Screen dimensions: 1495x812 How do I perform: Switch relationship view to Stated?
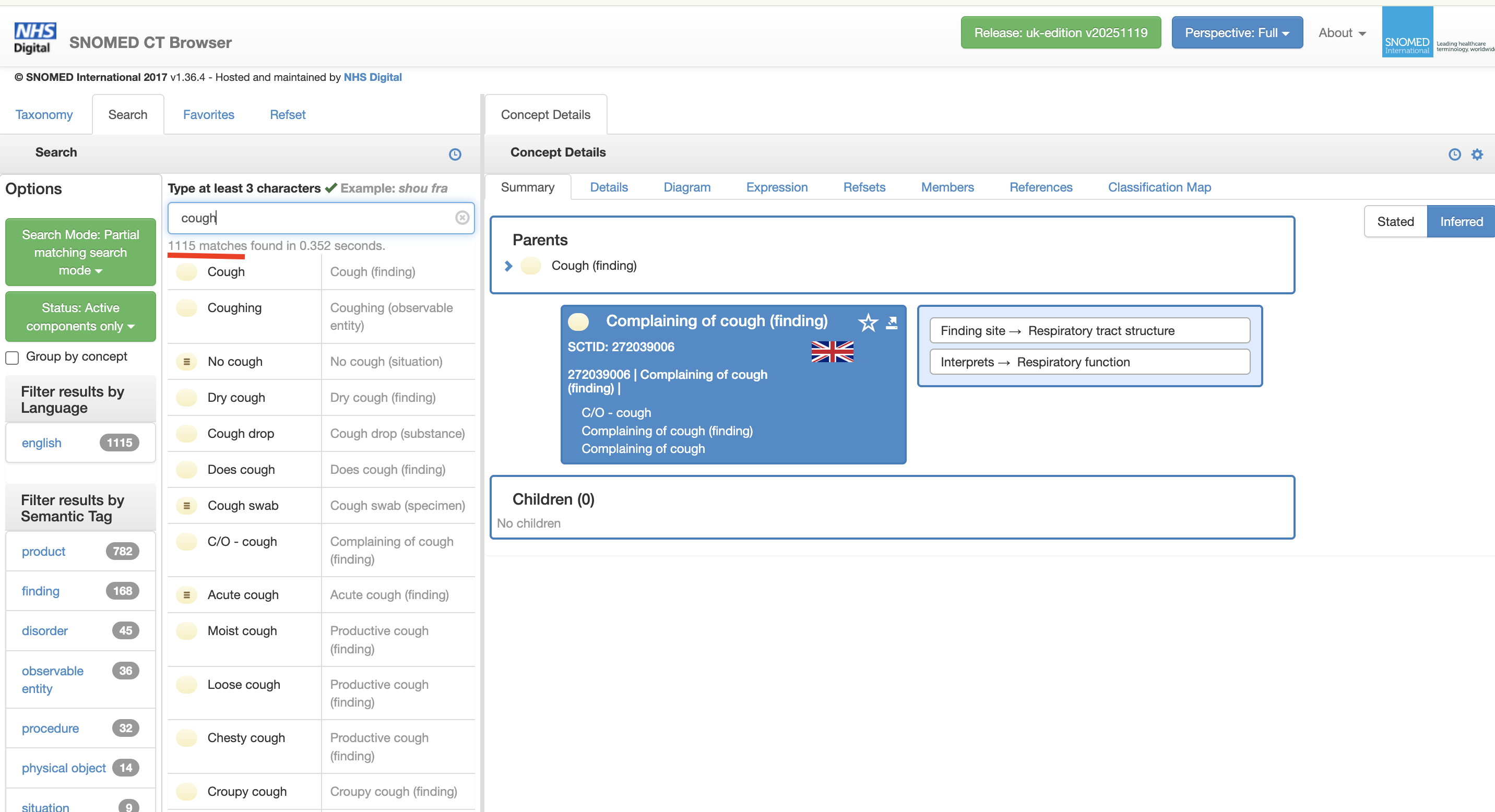pos(1395,221)
